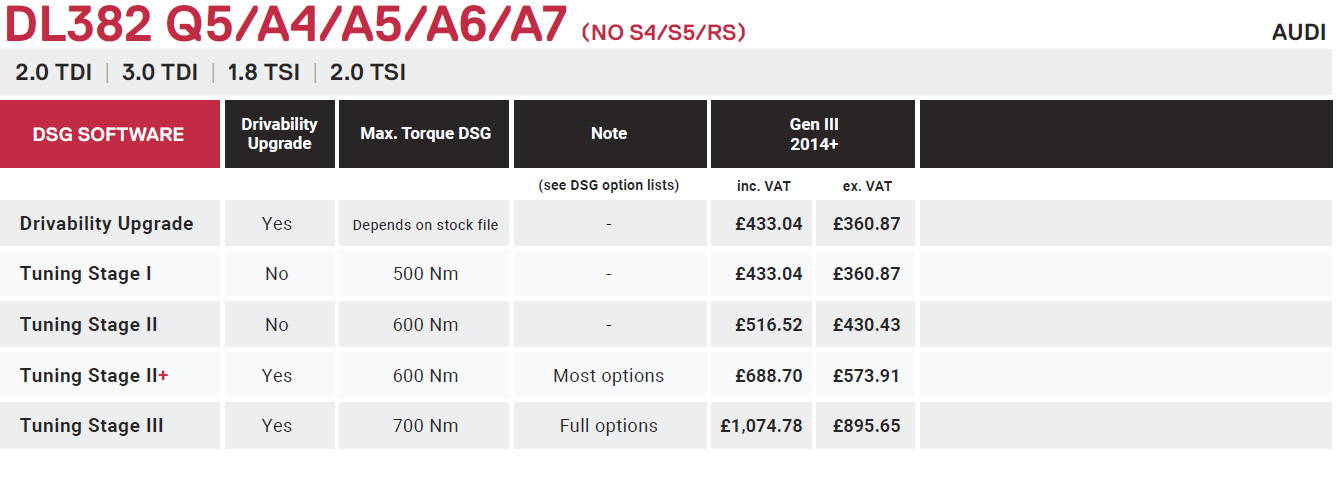The height and width of the screenshot is (500, 1337).
Task: Choose the 2.0 TSI engine label
Action: [368, 72]
